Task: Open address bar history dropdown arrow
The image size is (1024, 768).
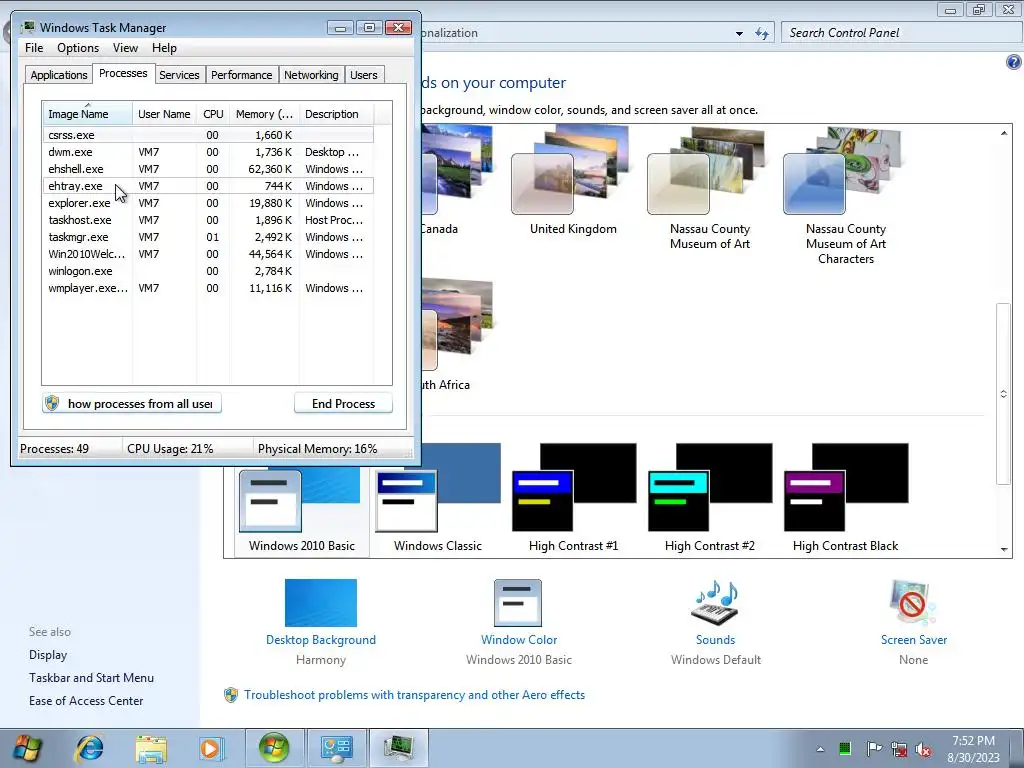Action: pyautogui.click(x=739, y=33)
